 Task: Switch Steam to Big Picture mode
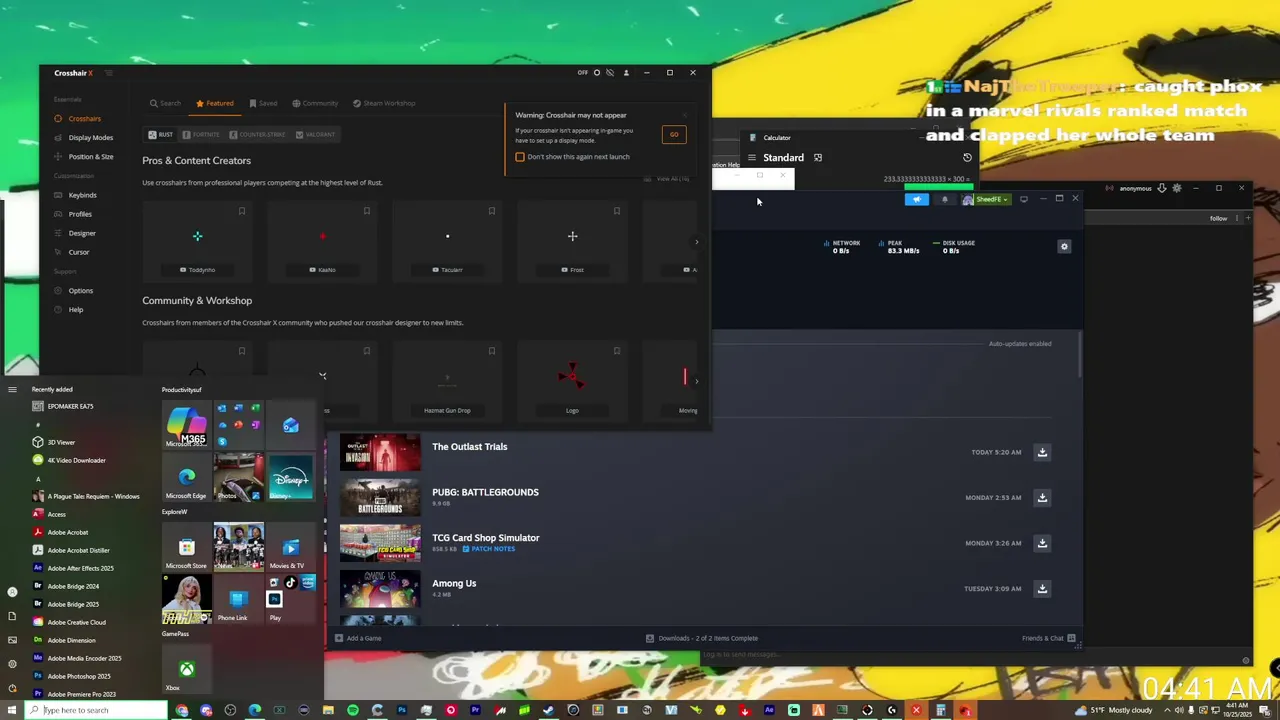pos(1023,199)
